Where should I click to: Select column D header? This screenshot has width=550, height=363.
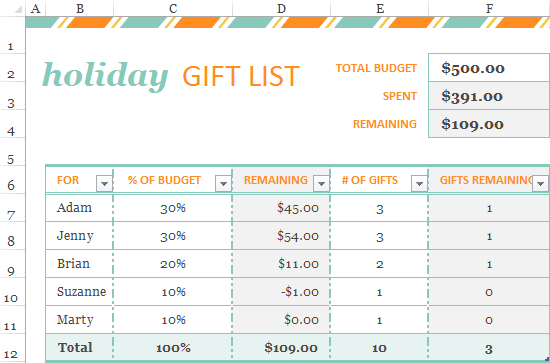(x=281, y=8)
